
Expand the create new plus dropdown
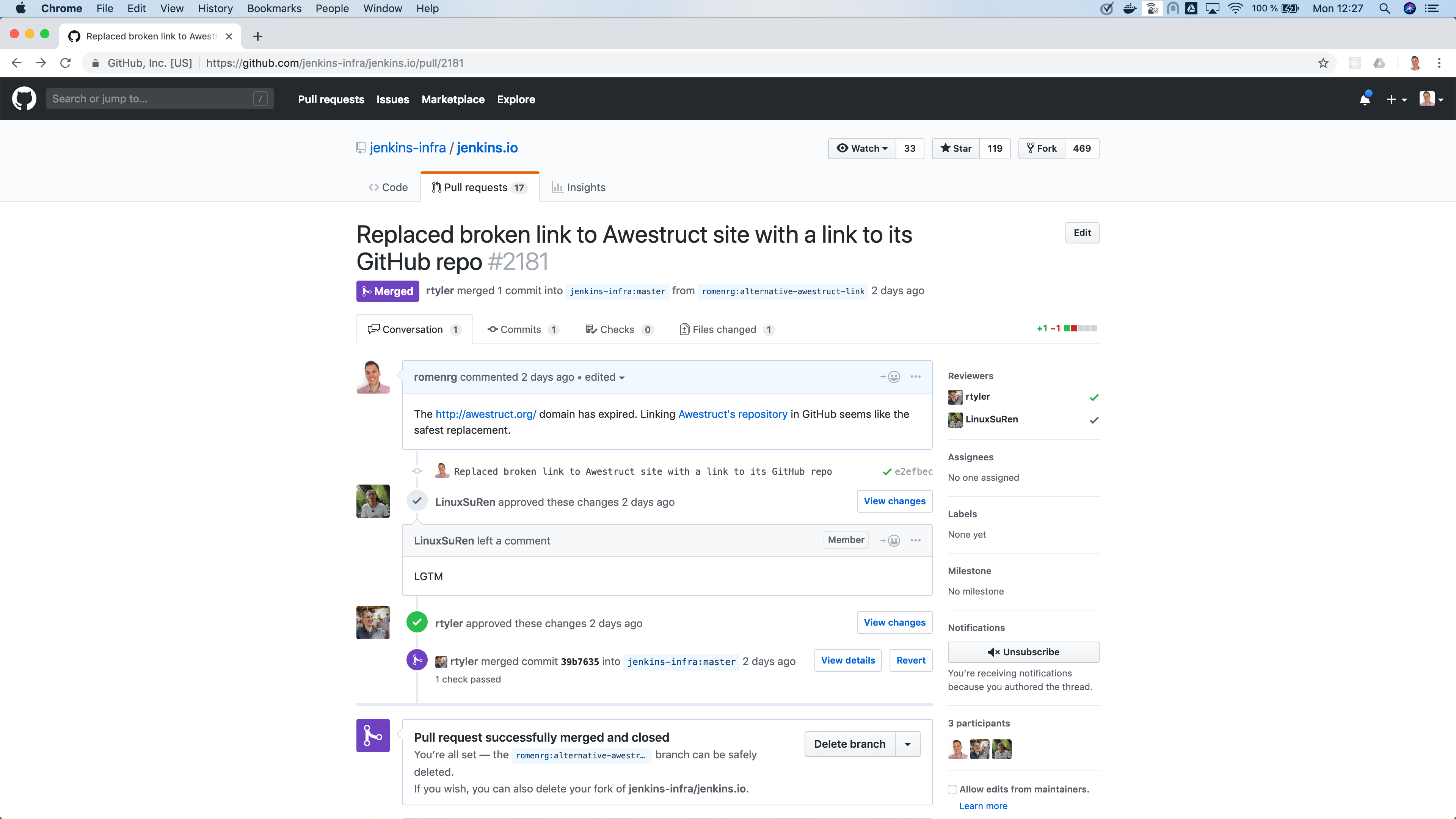click(x=1396, y=99)
